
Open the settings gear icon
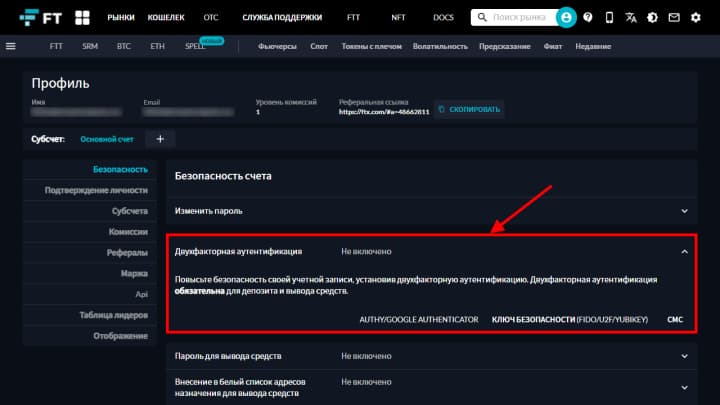pos(696,17)
